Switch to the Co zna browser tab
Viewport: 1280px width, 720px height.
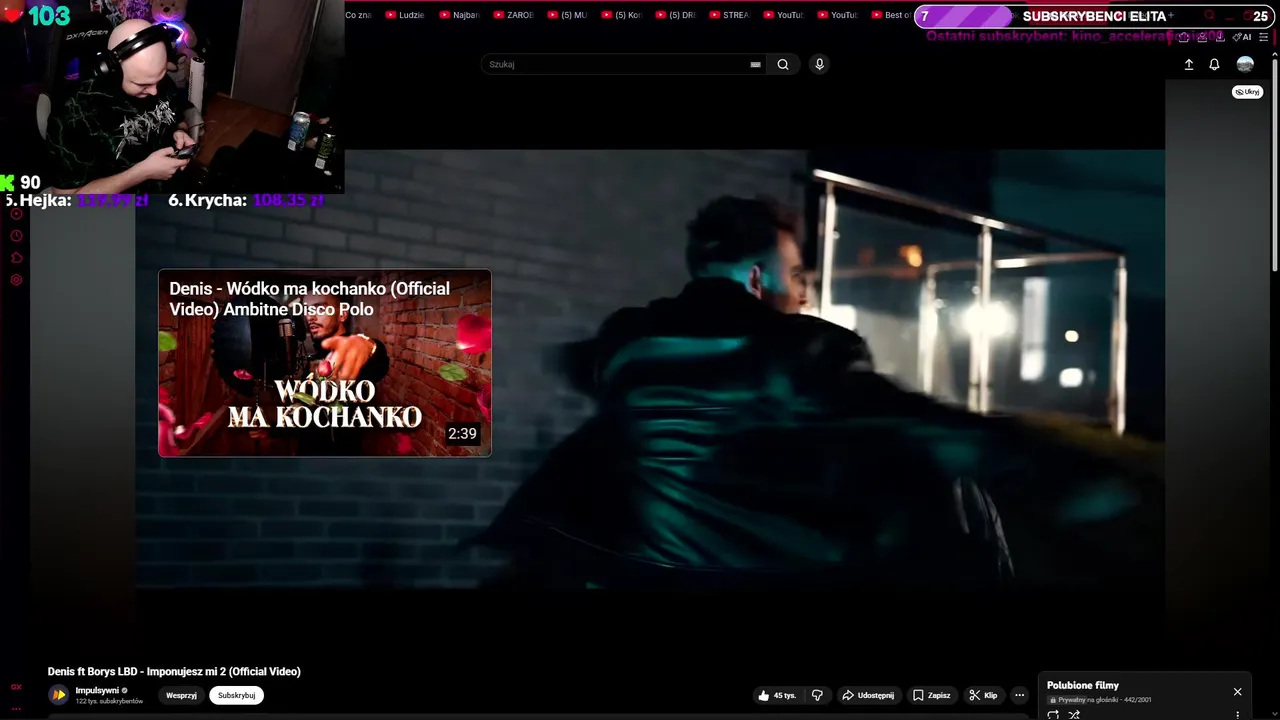coord(358,15)
